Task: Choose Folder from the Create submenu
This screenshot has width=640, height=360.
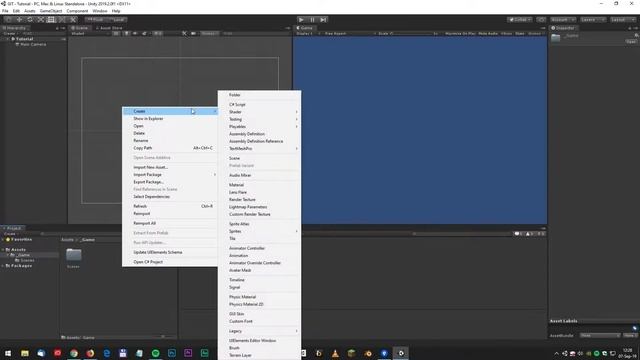Action: coord(260,95)
